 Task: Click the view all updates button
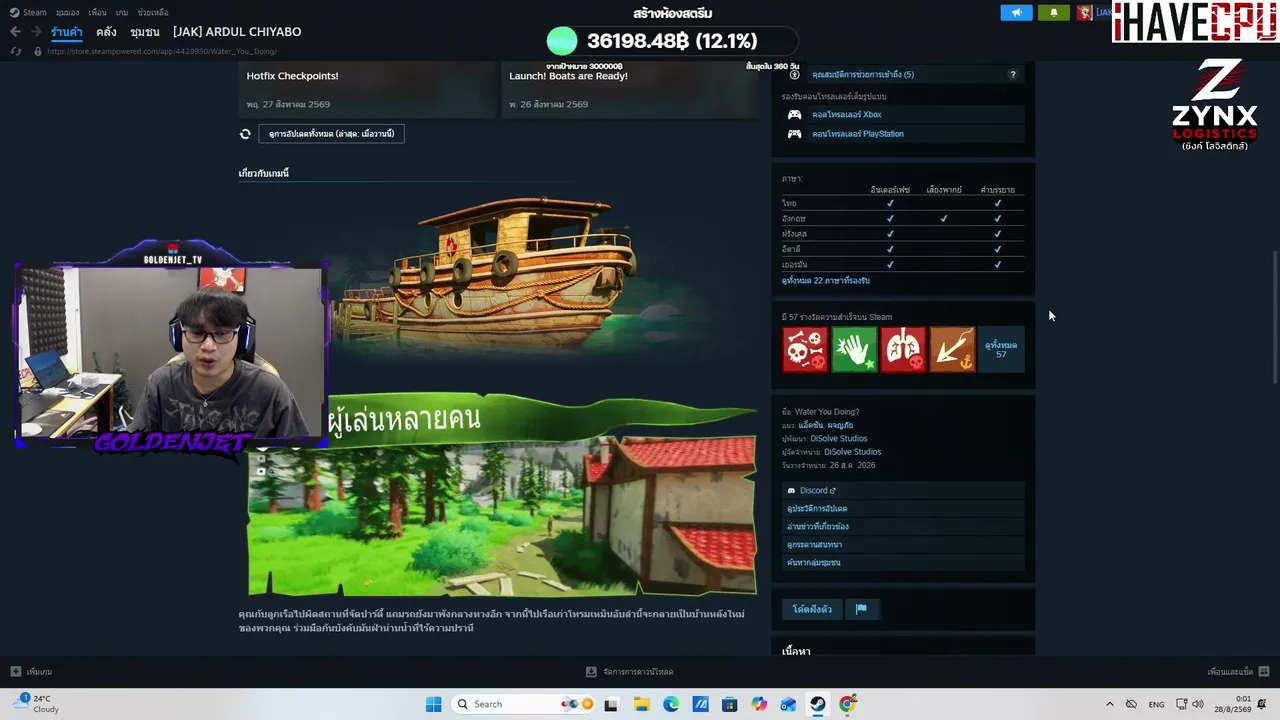[x=331, y=134]
